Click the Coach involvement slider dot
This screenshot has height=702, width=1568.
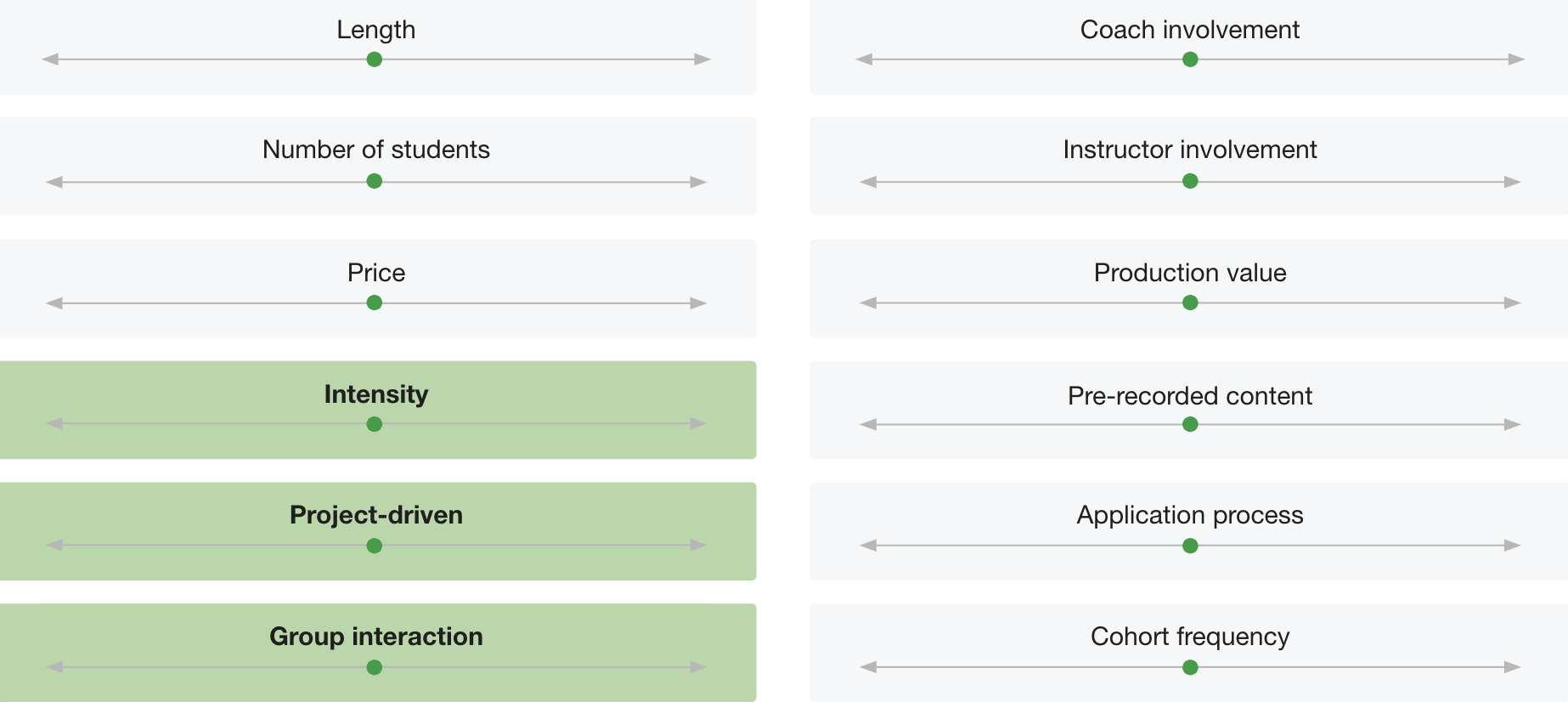click(x=1190, y=59)
